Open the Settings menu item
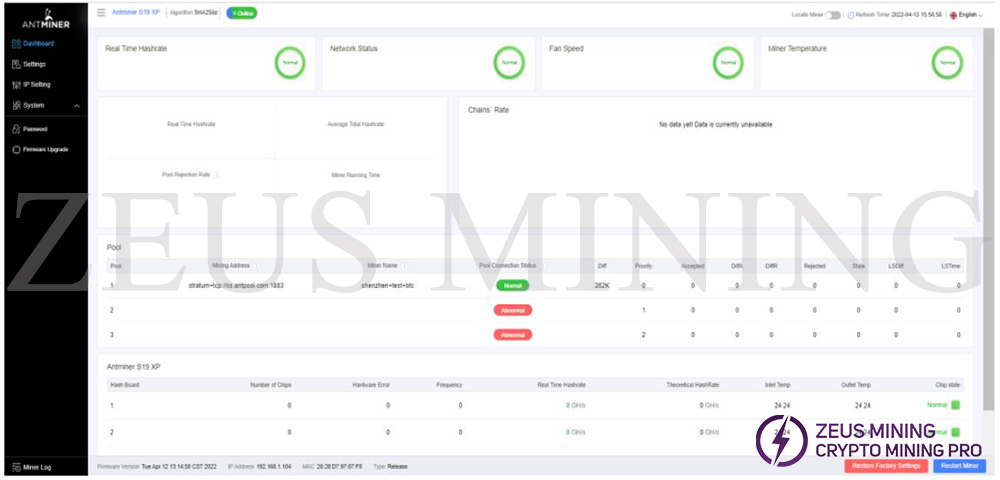The width and height of the screenshot is (1000, 480). coord(35,64)
